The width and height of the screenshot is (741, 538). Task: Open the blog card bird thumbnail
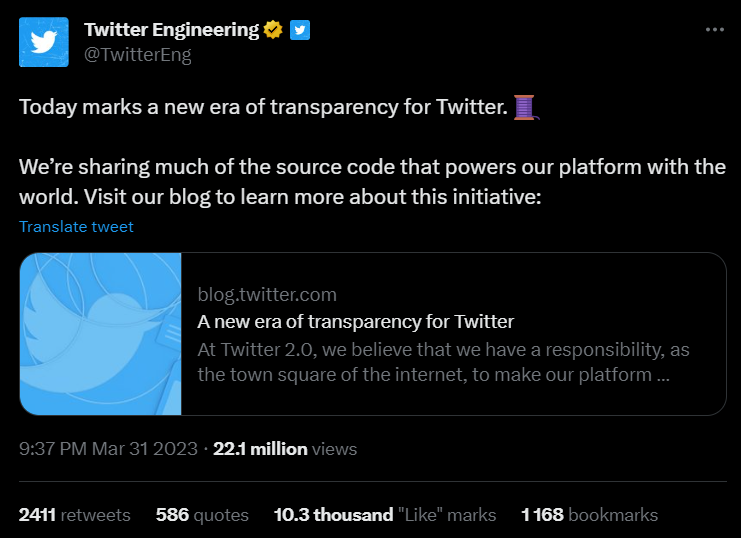tap(101, 334)
